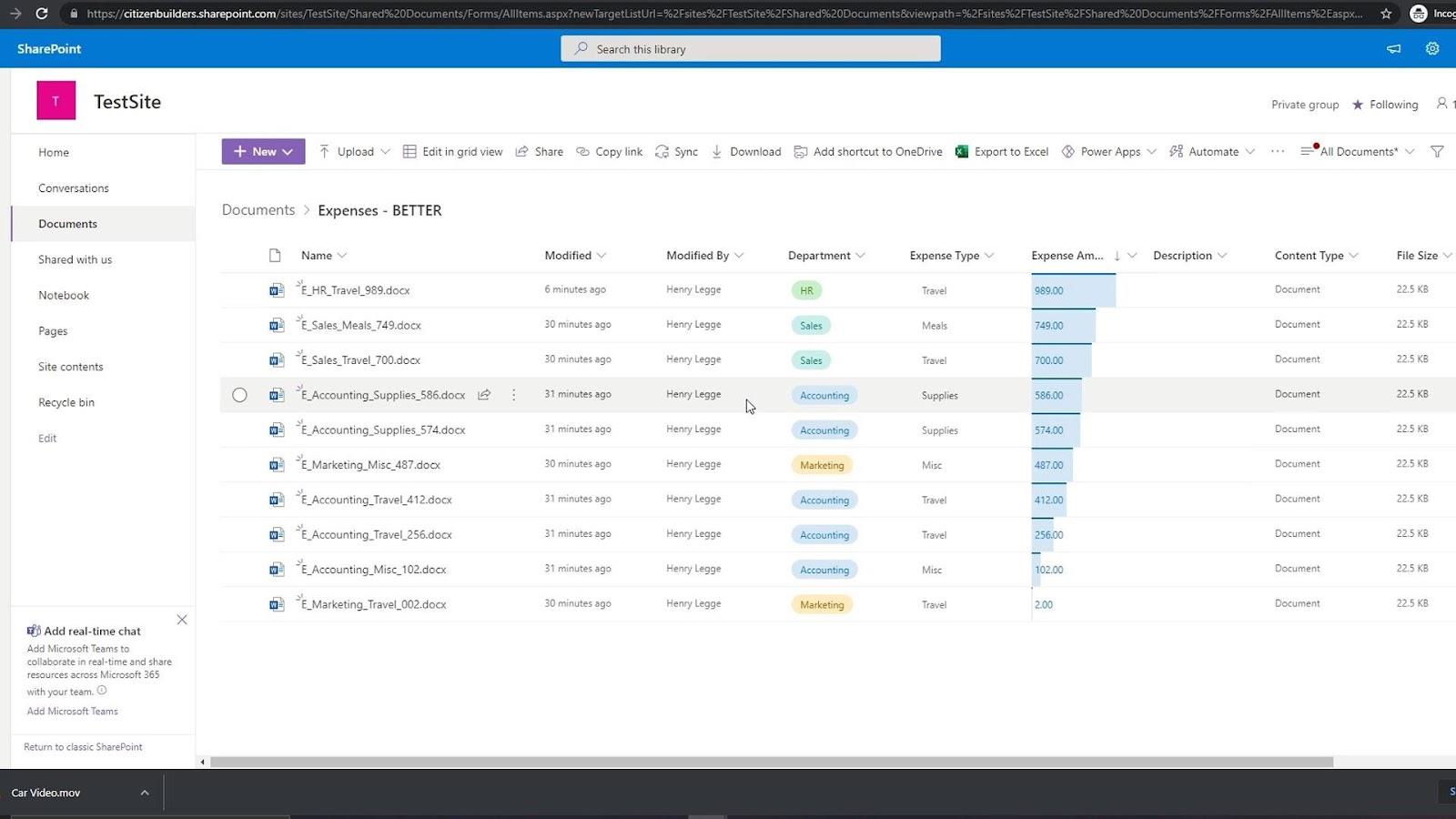Viewport: 1456px width, 819px height.
Task: Click the Word icon of E_Sales_Meals_749.docx
Action: pyautogui.click(x=276, y=325)
